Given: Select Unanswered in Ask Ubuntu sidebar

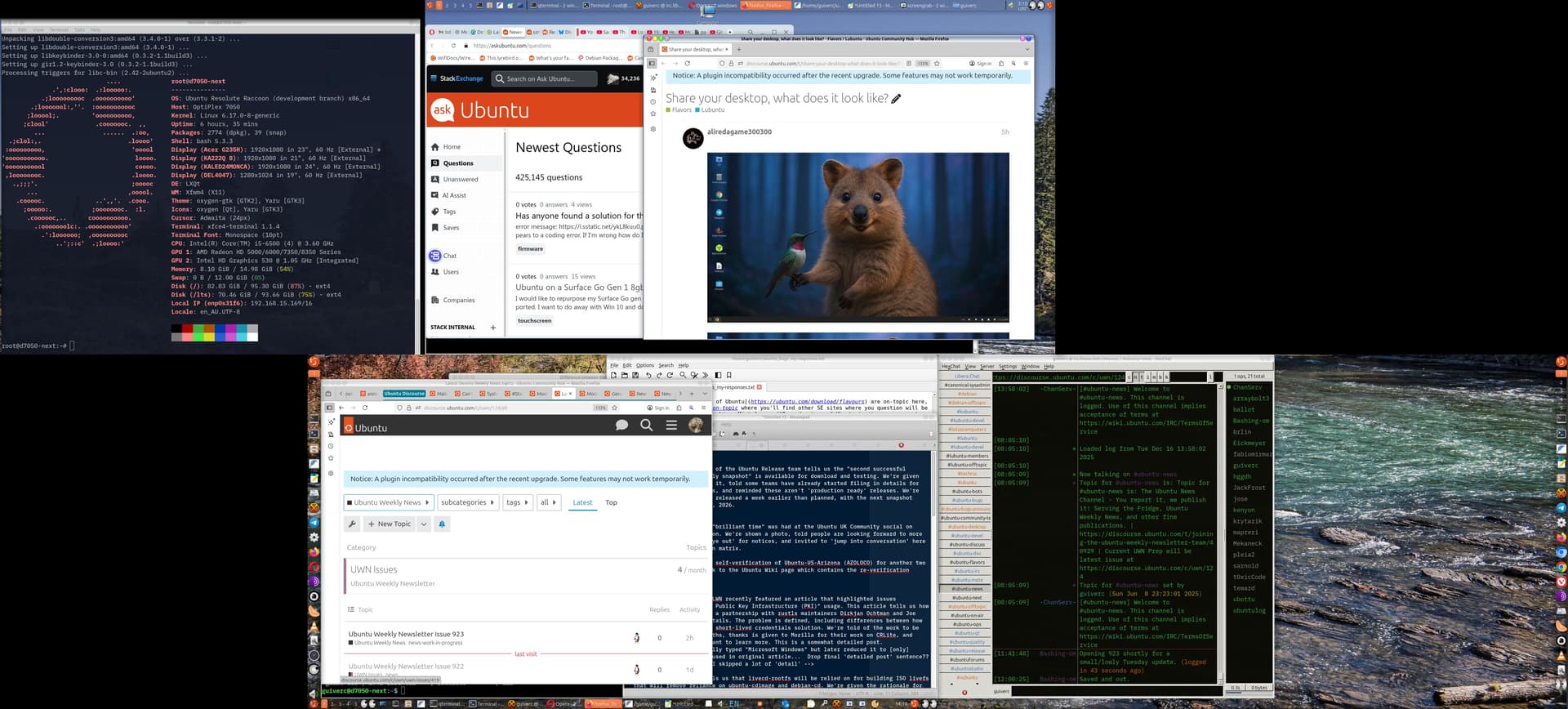Looking at the screenshot, I should point(461,180).
